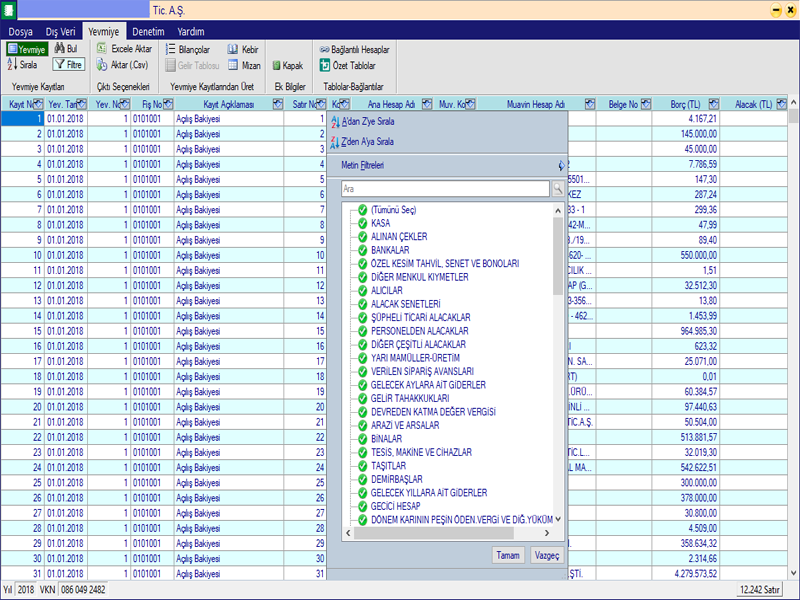This screenshot has width=800, height=600.
Task: Toggle GELİR TAHAKKUKLARI checkbox
Action: (x=362, y=398)
